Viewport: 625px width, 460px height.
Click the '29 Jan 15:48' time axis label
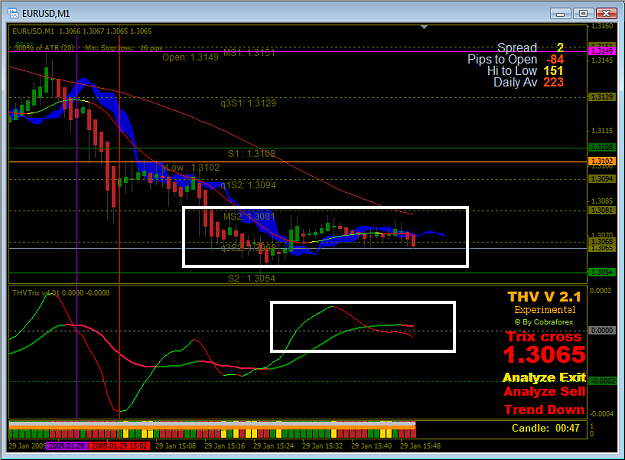421,446
